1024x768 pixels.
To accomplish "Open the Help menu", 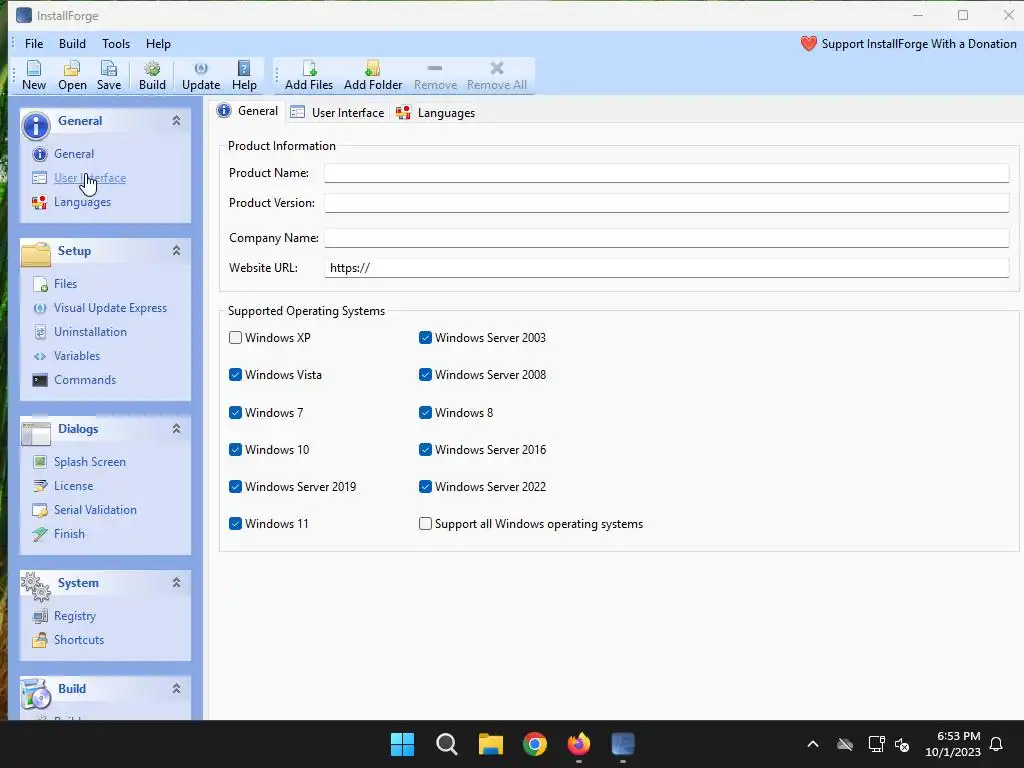I will tap(158, 44).
